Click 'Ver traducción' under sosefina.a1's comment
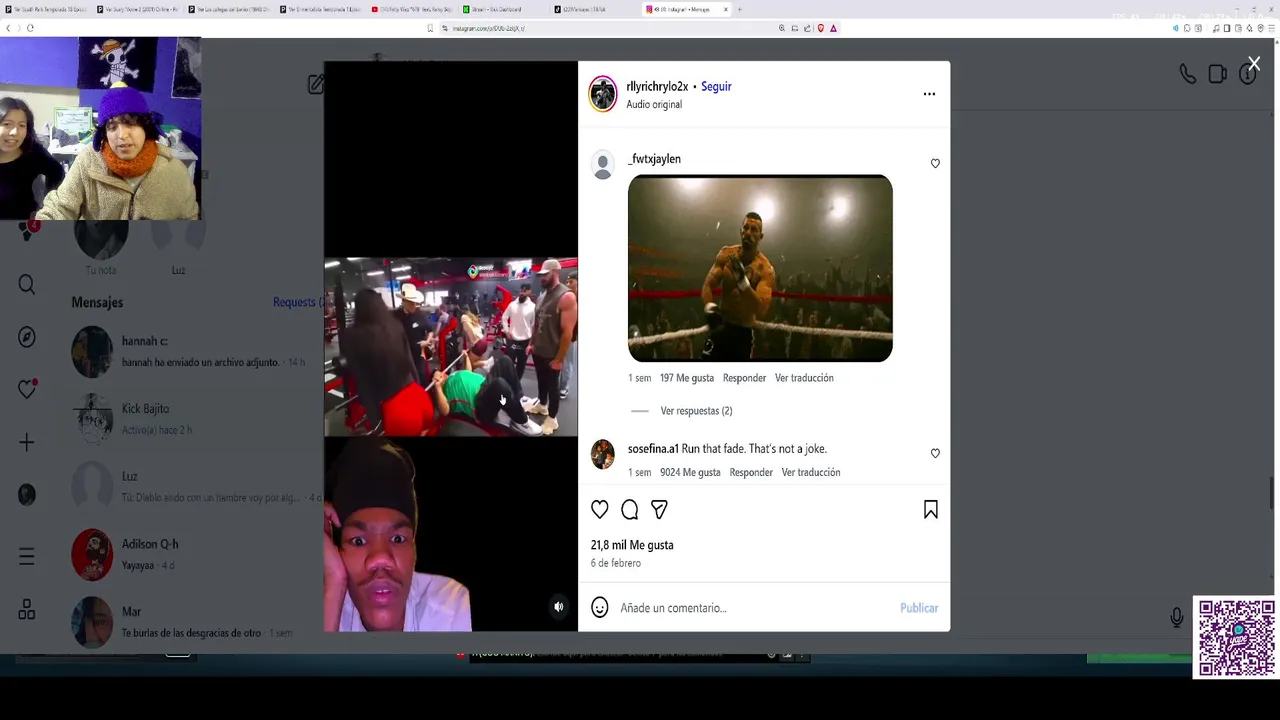Image resolution: width=1280 pixels, height=720 pixels. [x=811, y=472]
